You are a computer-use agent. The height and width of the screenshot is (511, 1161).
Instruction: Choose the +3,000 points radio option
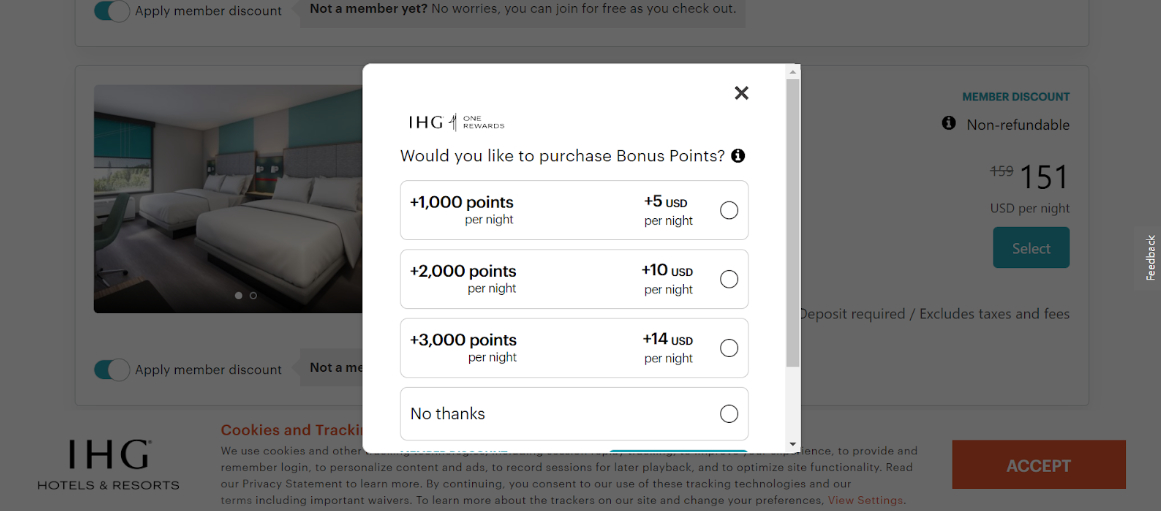pos(729,348)
